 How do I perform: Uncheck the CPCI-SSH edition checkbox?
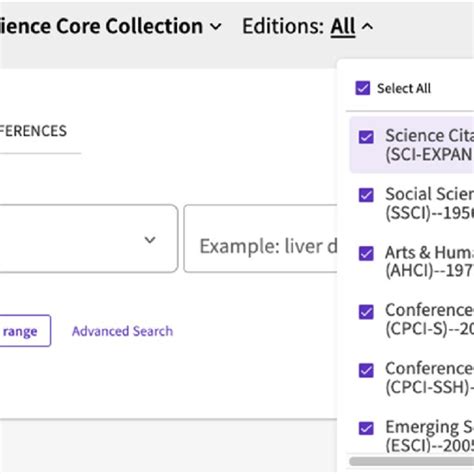tap(366, 370)
